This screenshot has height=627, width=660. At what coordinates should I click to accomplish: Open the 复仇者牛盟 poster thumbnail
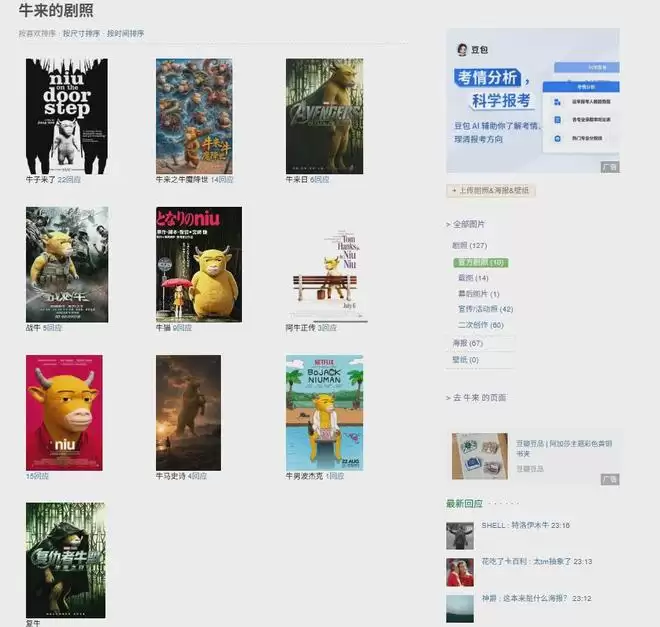[x=66, y=560]
